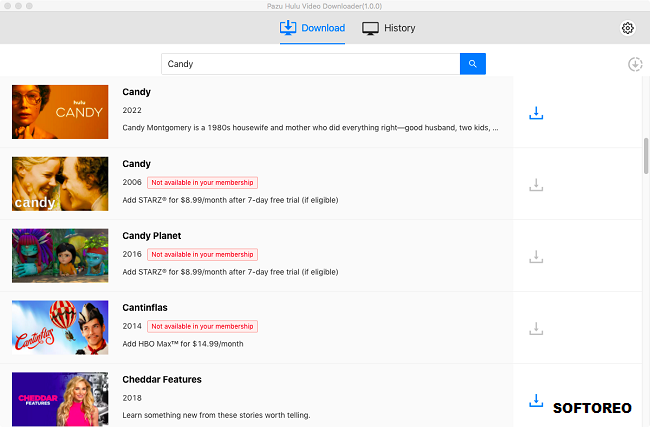Click Add STARZ text under Candy 2006
Image resolution: width=650 pixels, height=427 pixels.
[x=230, y=200]
